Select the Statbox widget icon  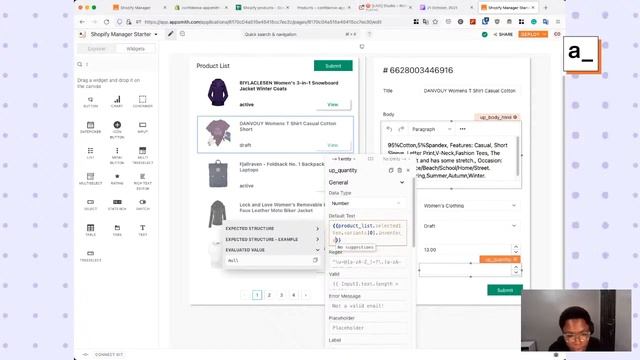117,202
